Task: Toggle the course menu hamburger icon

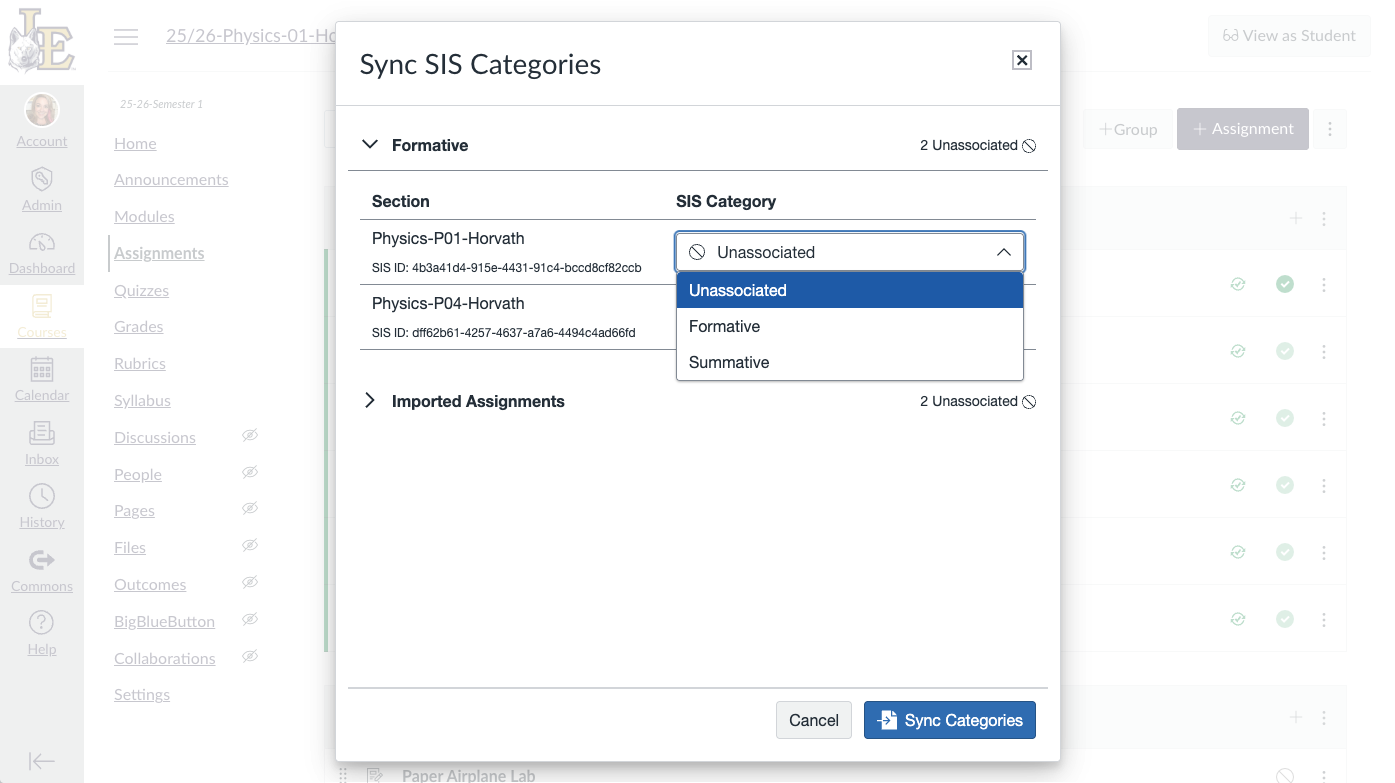Action: [126, 37]
